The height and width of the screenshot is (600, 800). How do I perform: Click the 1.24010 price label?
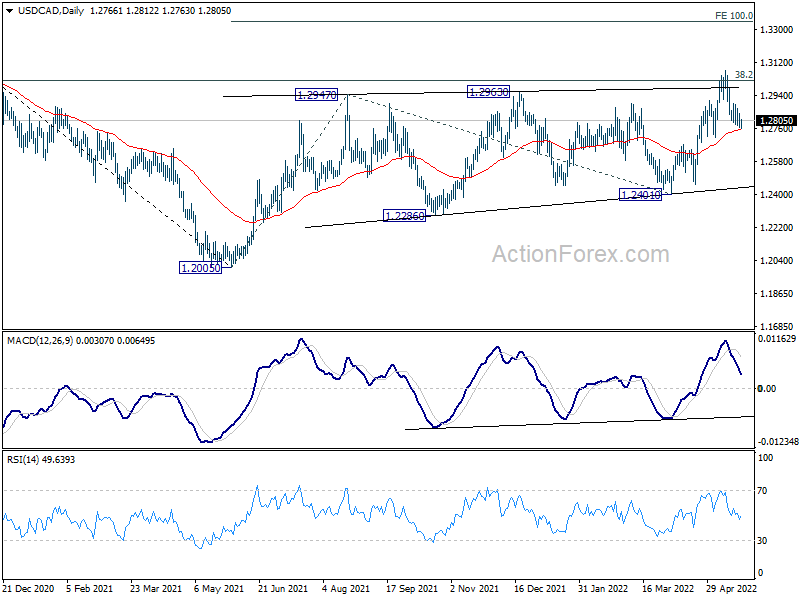pos(640,195)
